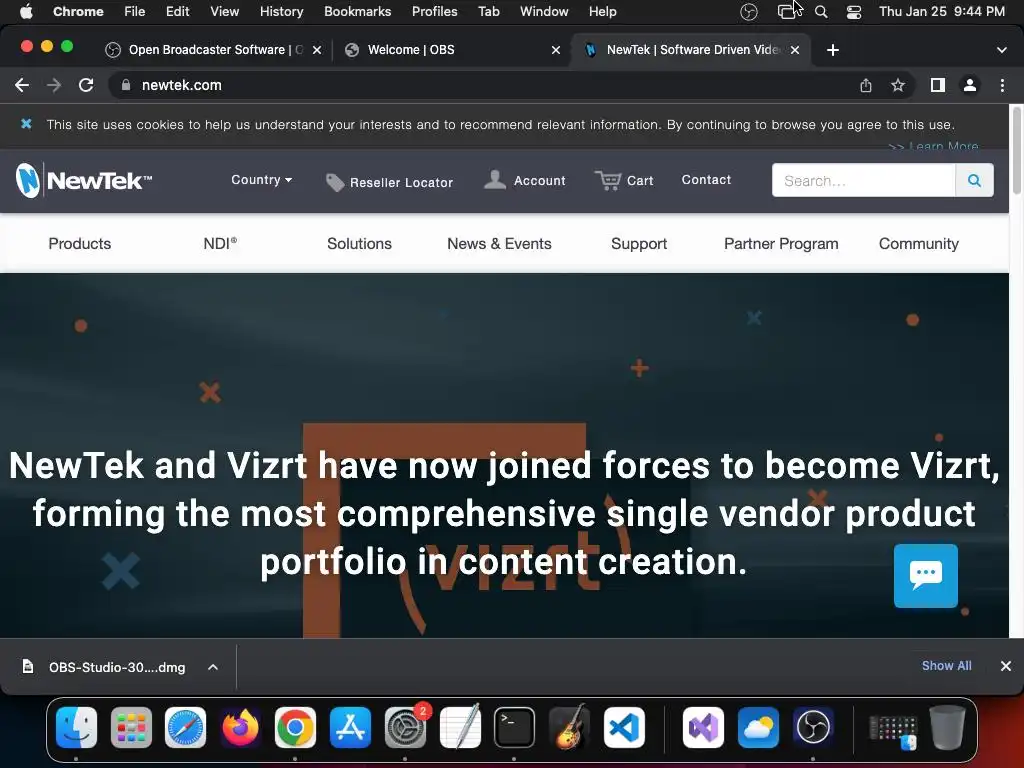Open Trash in the Dock
The width and height of the screenshot is (1024, 768).
(947, 727)
